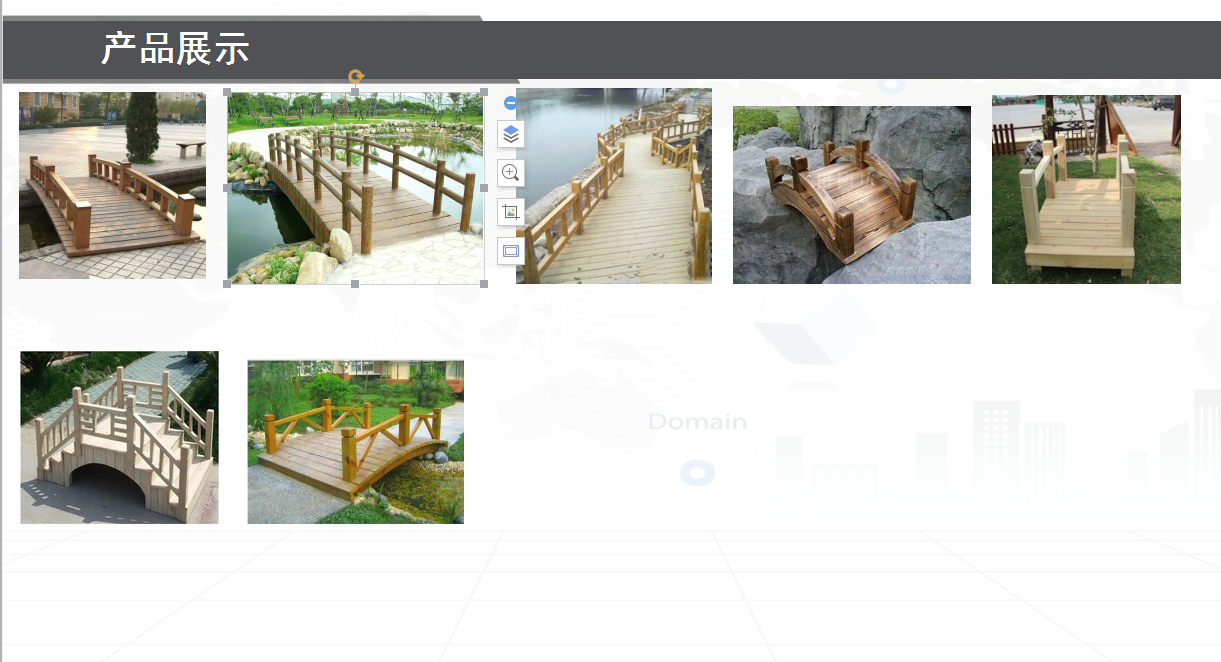Click top-left resize handle of selected picture
Viewport: 1221px width, 662px height.
(227, 92)
